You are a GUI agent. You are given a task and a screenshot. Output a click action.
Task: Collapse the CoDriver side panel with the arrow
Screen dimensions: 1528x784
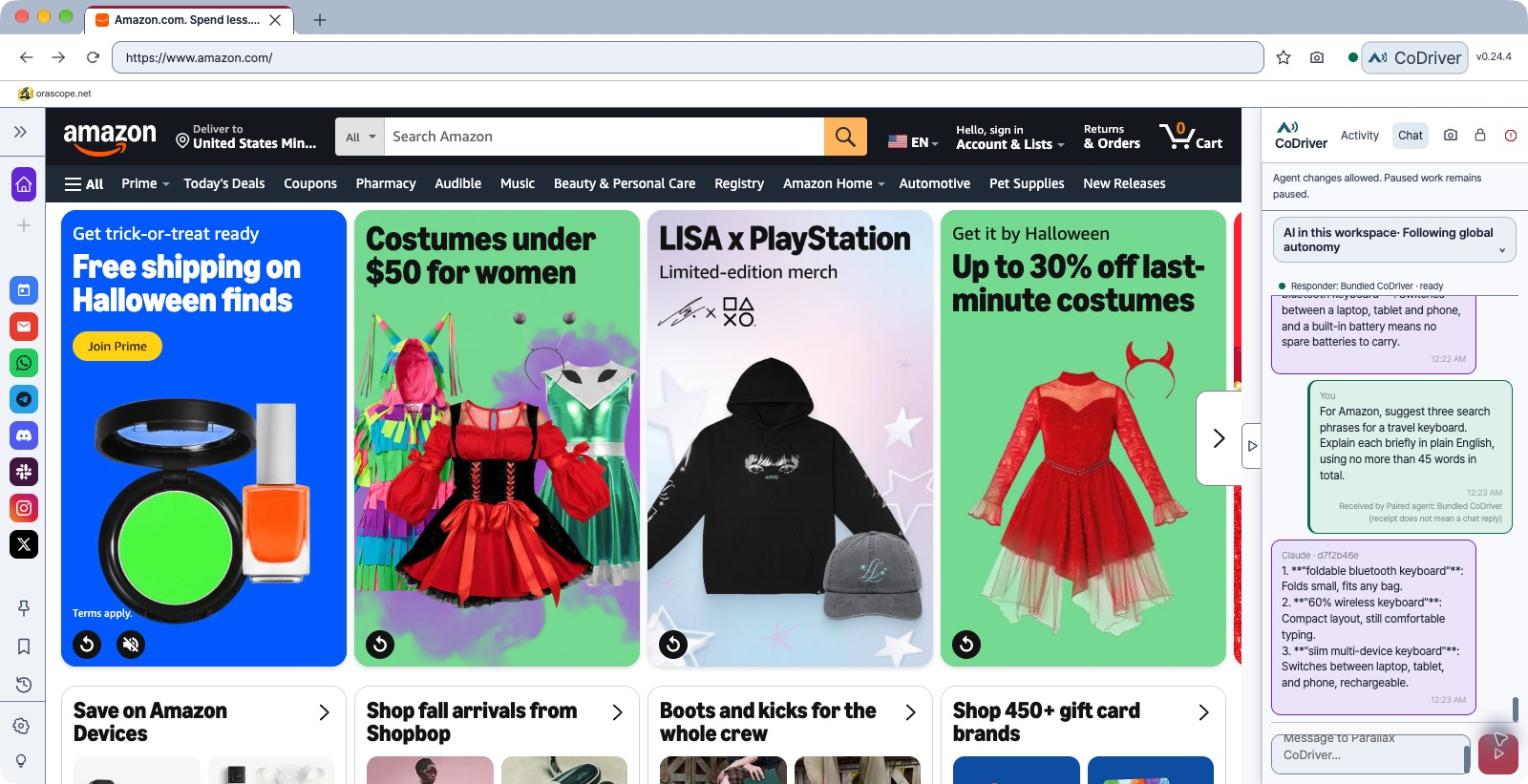click(1252, 446)
